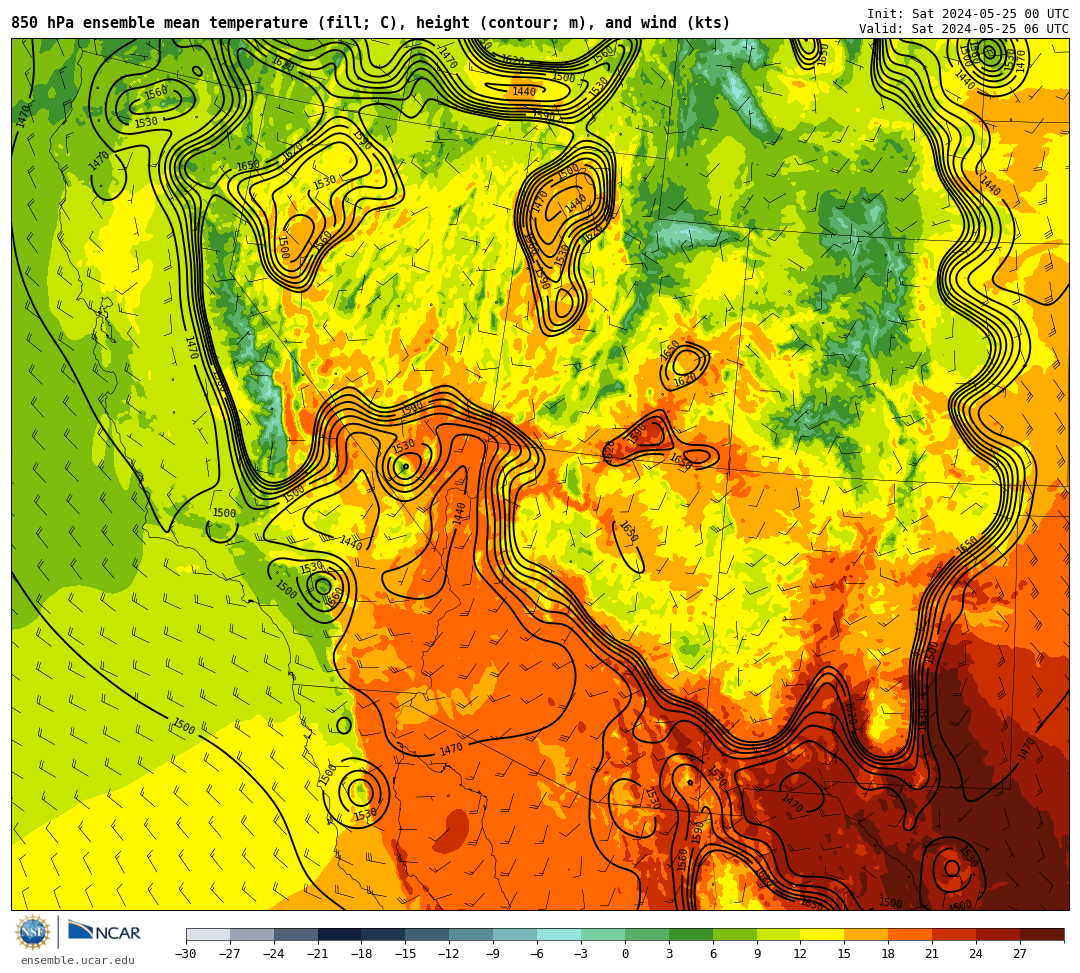Pick the colorbar swatch between 0 and 3
Image resolution: width=1080 pixels, height=973 pixels.
pyautogui.click(x=647, y=934)
